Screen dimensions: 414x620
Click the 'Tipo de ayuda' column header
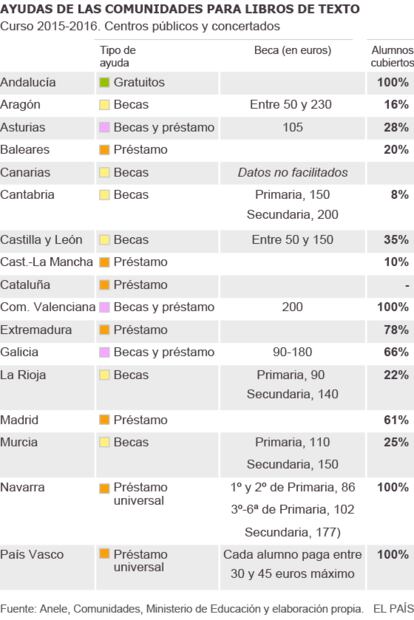coord(117,56)
